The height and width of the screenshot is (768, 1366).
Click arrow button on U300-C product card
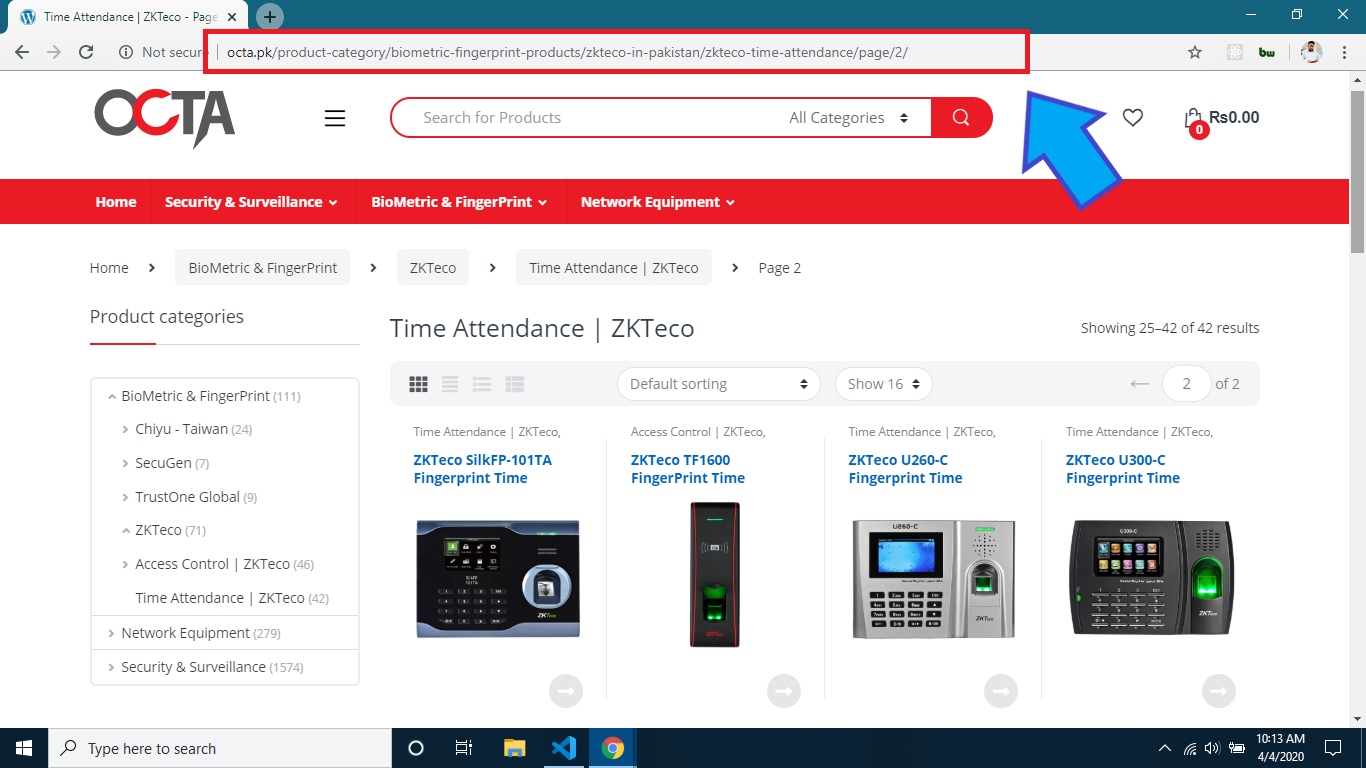1219,691
